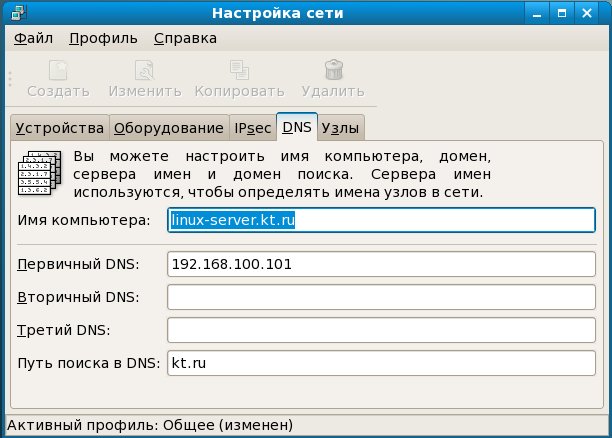Select the DNS tab
Image resolution: width=612 pixels, height=438 pixels.
[x=297, y=127]
